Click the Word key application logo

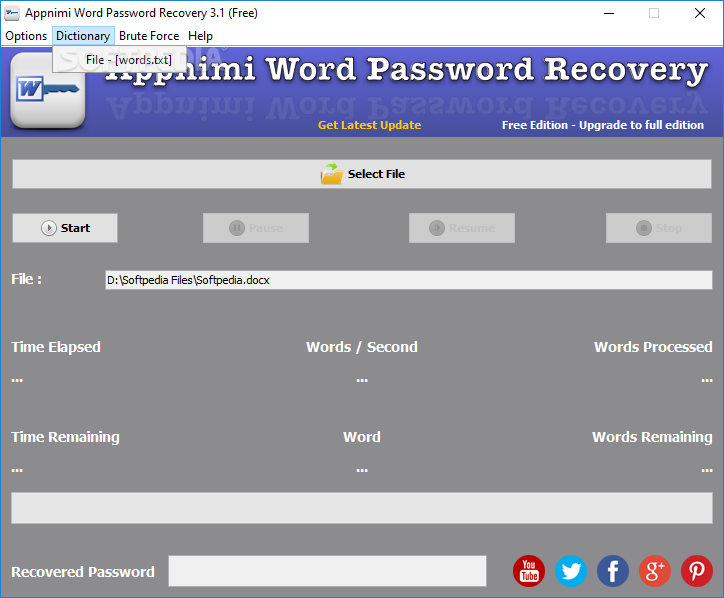48,90
